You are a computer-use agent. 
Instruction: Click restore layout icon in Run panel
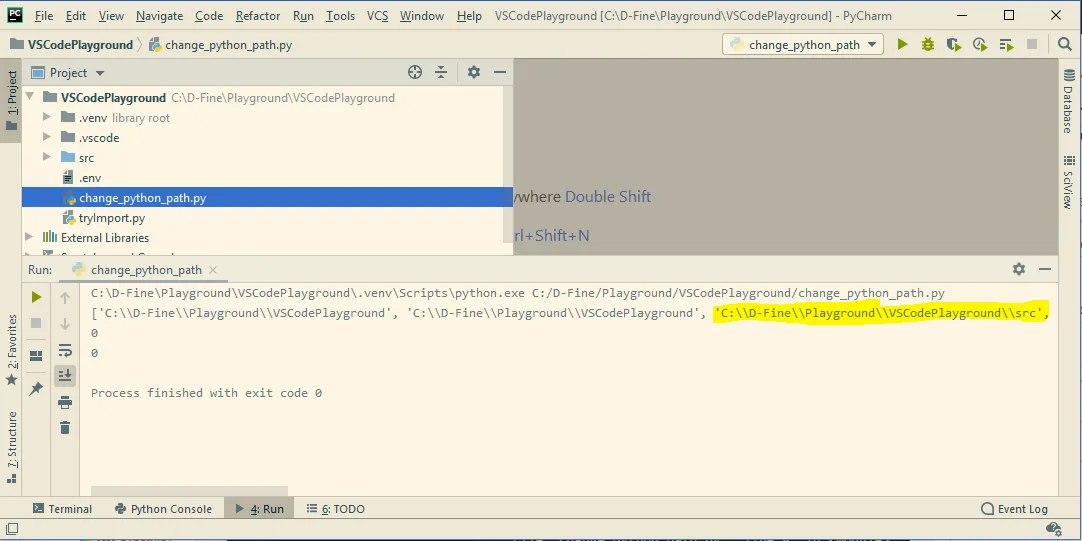37,356
